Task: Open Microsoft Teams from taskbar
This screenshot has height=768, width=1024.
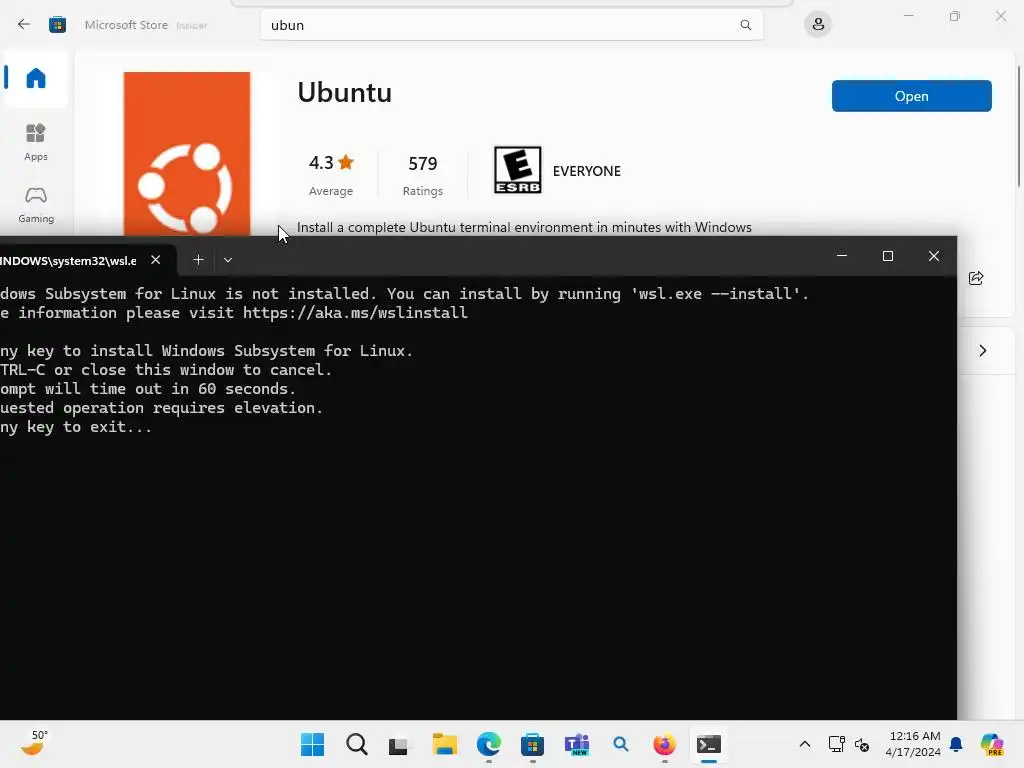Action: [577, 744]
